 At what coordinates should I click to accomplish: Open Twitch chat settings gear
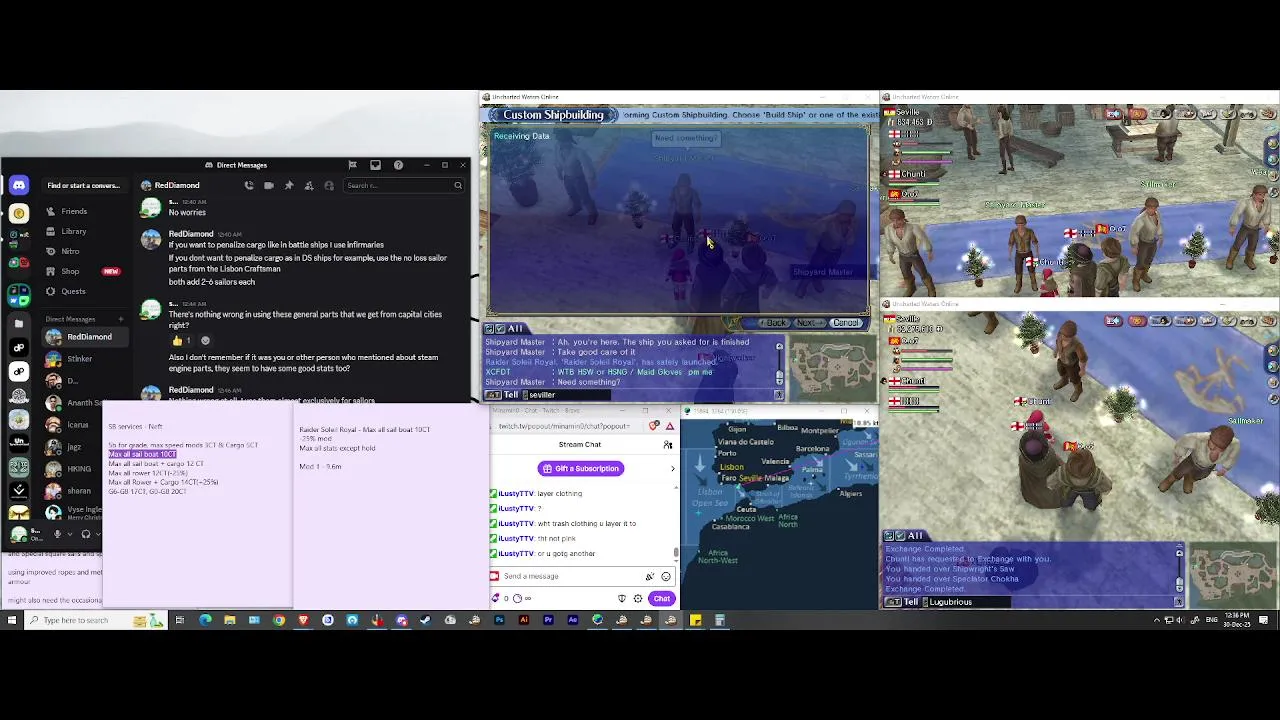[638, 598]
